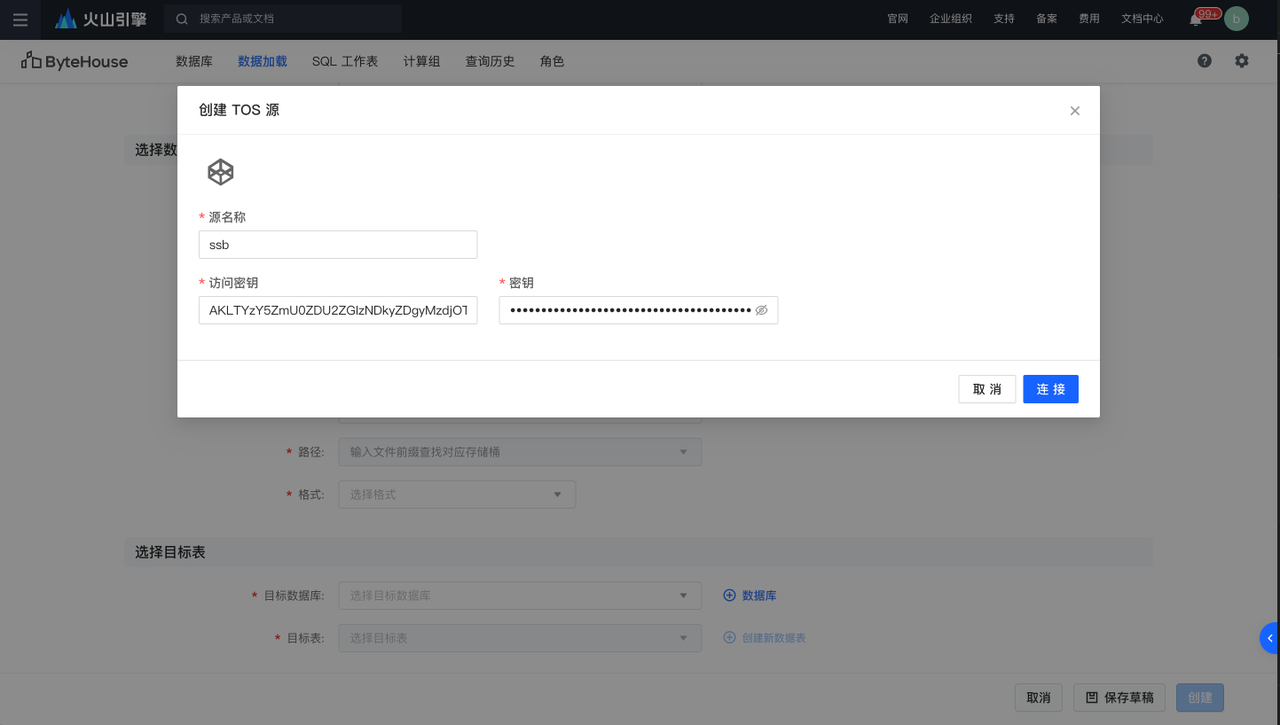This screenshot has height=725, width=1280.
Task: Open the 格式 format dropdown
Action: pos(457,494)
